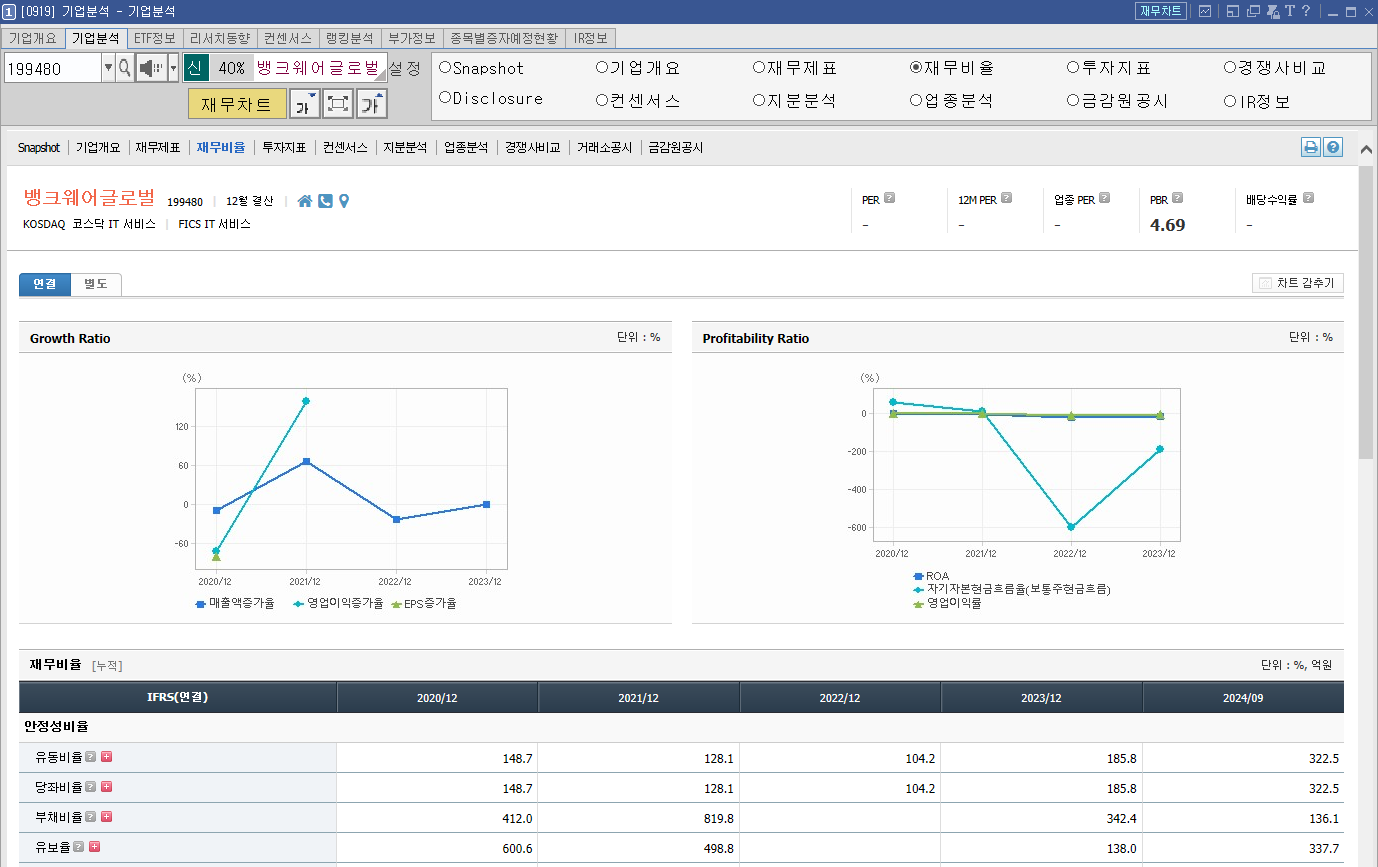
Task: Select the Disclosure radio button
Action: click(x=445, y=98)
